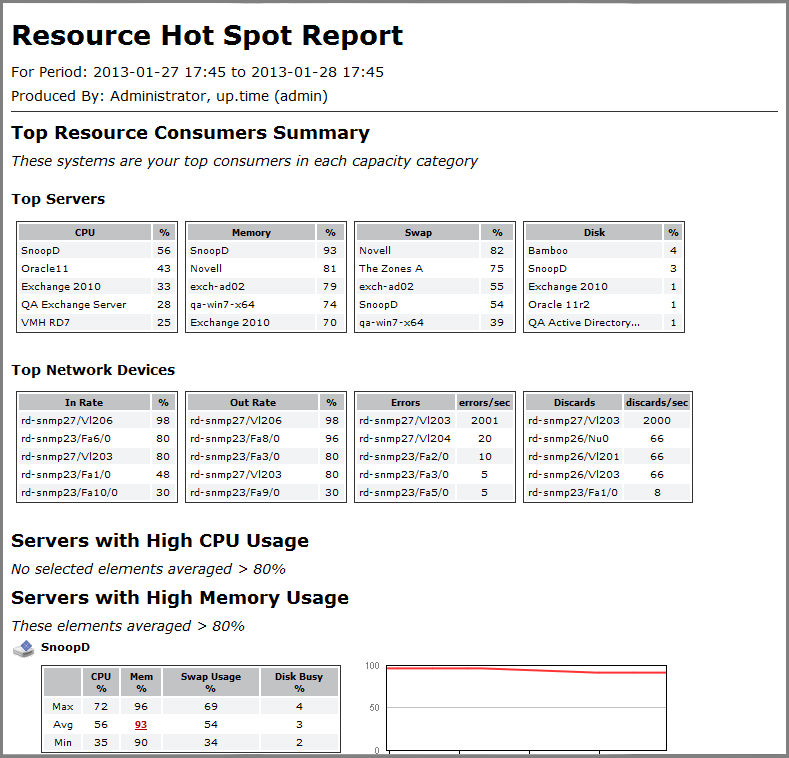Screen dimensions: 789x758
Task: Open the underlined red 93 Avg Mem value
Action: (x=141, y=724)
